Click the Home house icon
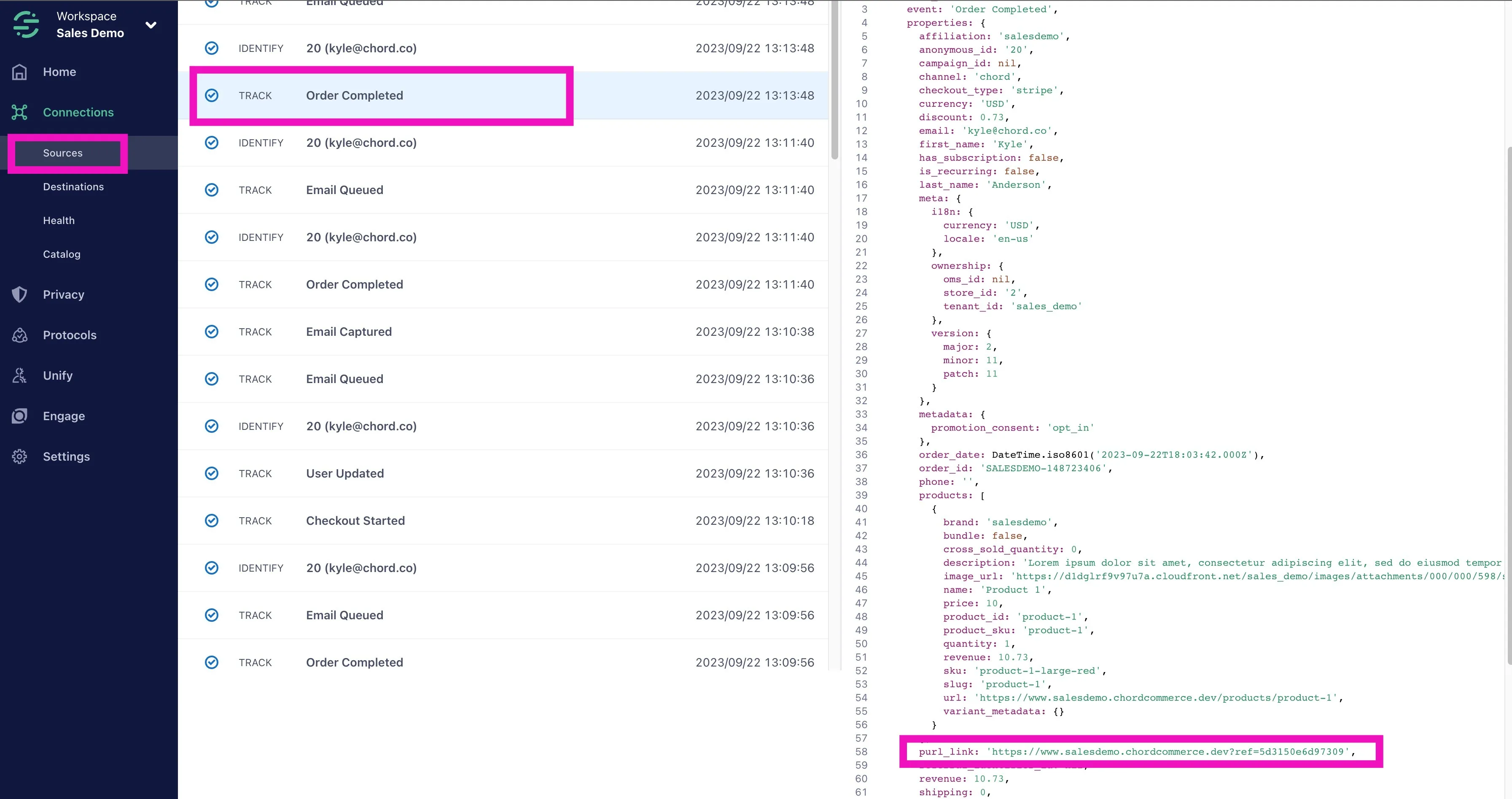Viewport: 1512px width, 799px height. [19, 72]
